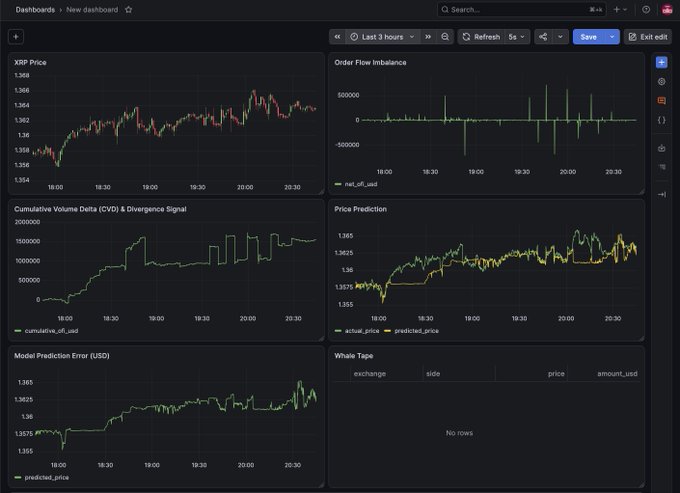Screen dimensions: 680x493
Task: Toggle net_ofi_usd legend series
Action: (361, 184)
